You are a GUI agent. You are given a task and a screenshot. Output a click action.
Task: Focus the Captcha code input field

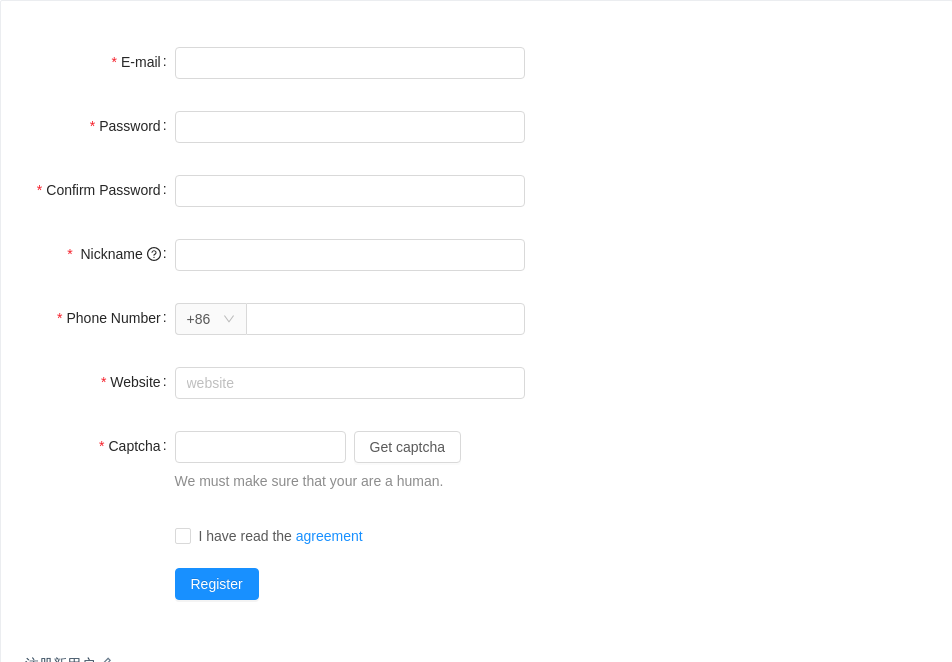pos(260,447)
